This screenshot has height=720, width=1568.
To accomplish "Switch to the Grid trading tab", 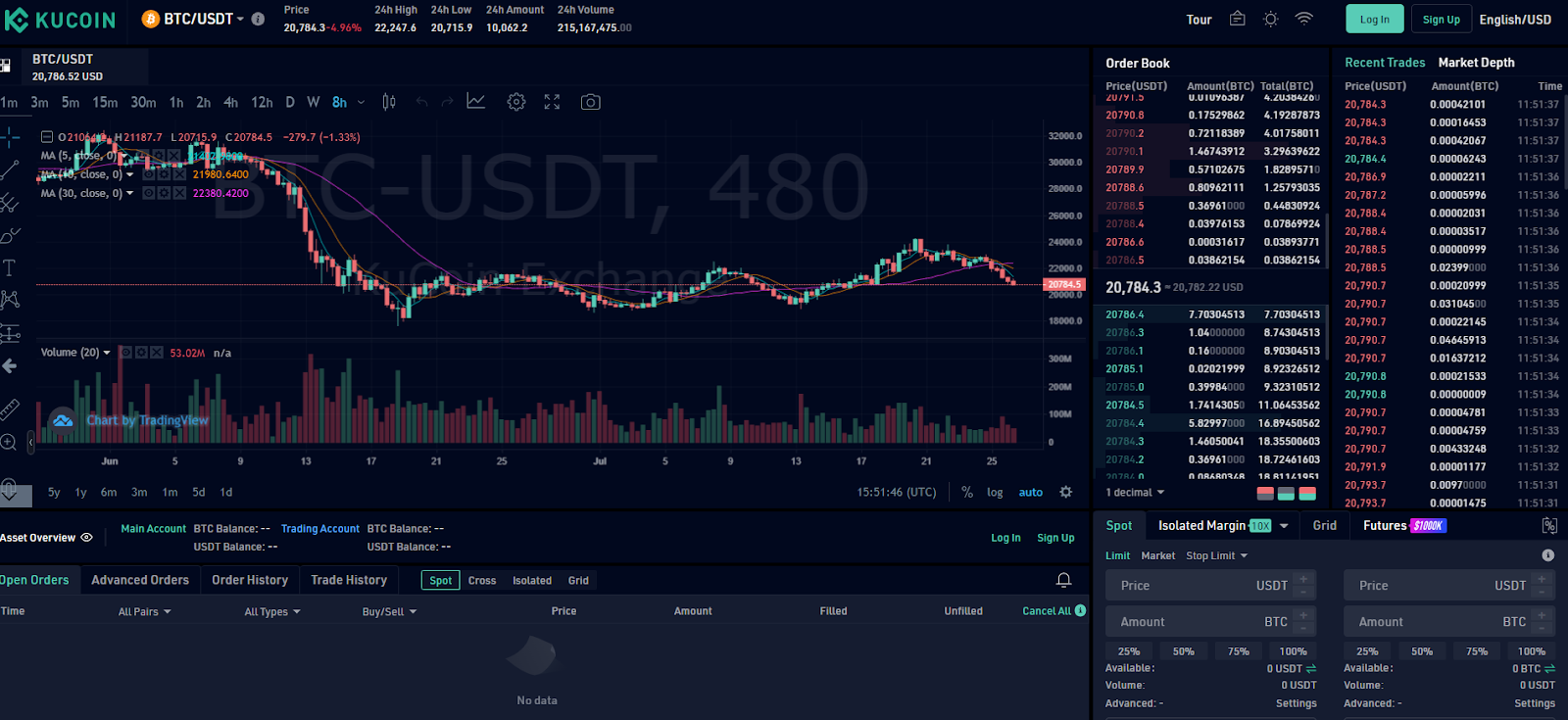I will (1325, 525).
